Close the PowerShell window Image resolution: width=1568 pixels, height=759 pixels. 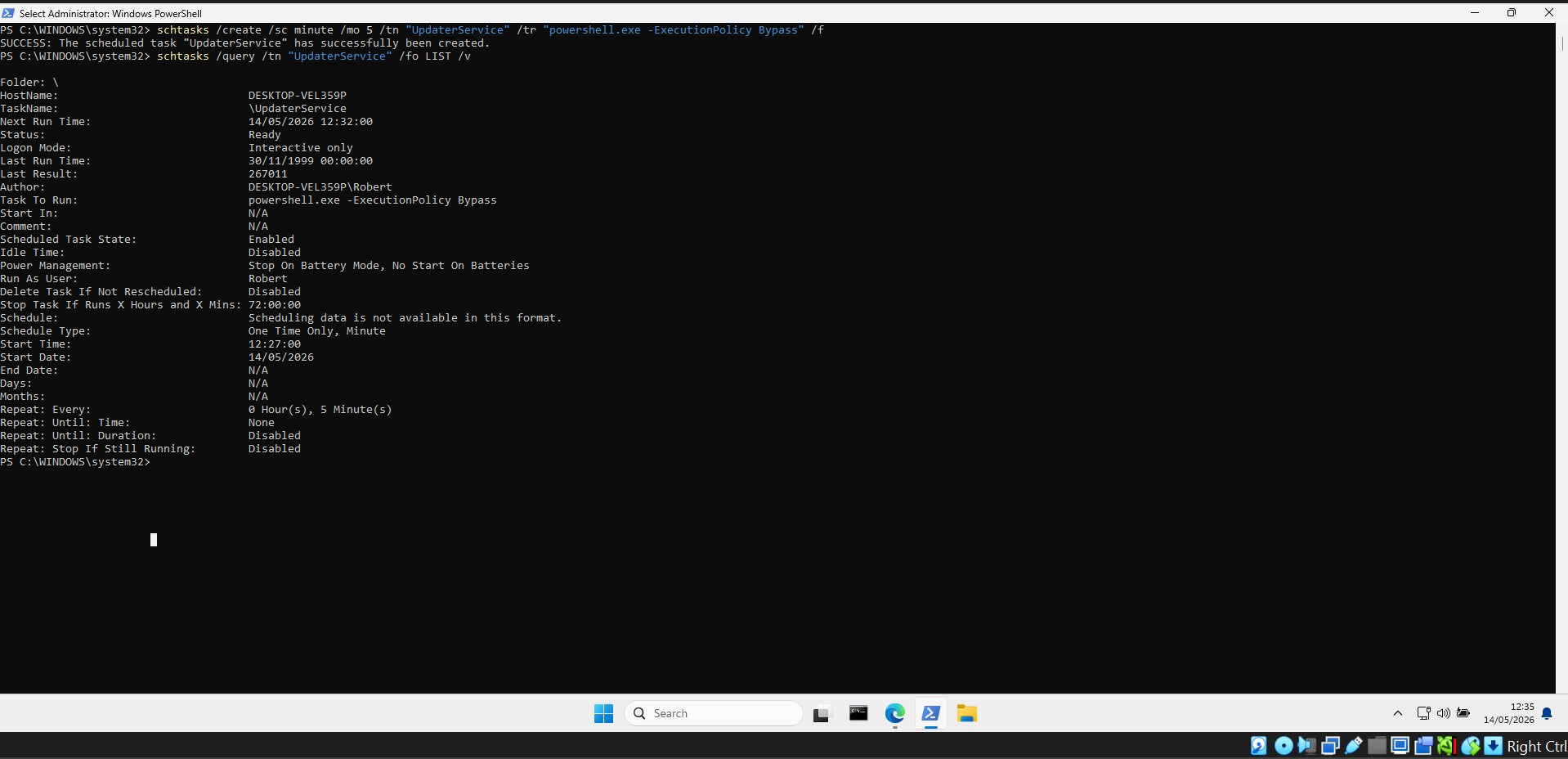tap(1548, 12)
